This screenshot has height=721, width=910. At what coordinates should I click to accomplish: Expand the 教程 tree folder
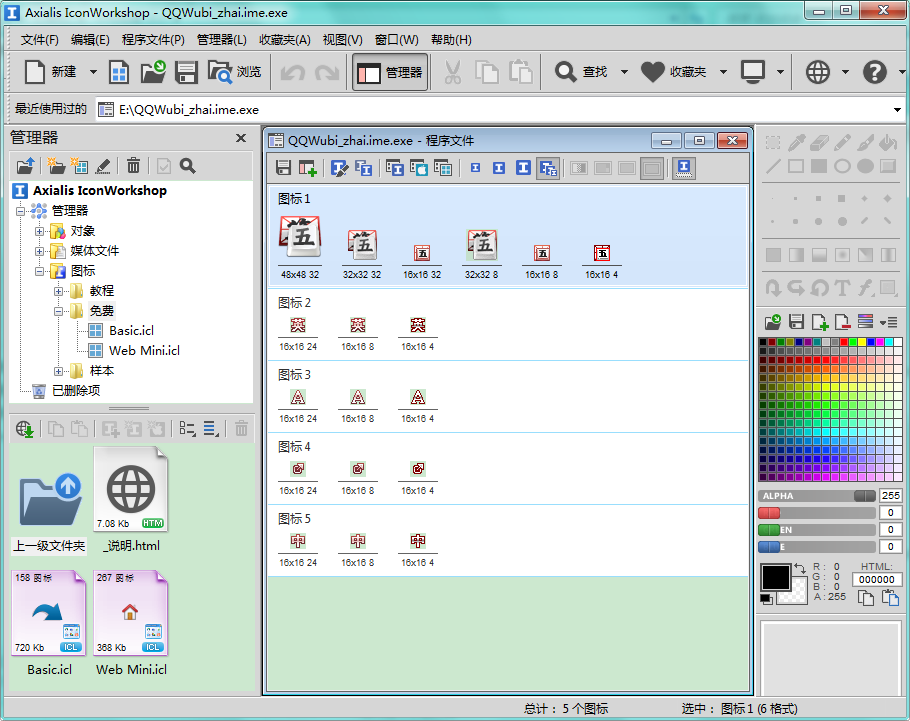pyautogui.click(x=58, y=291)
